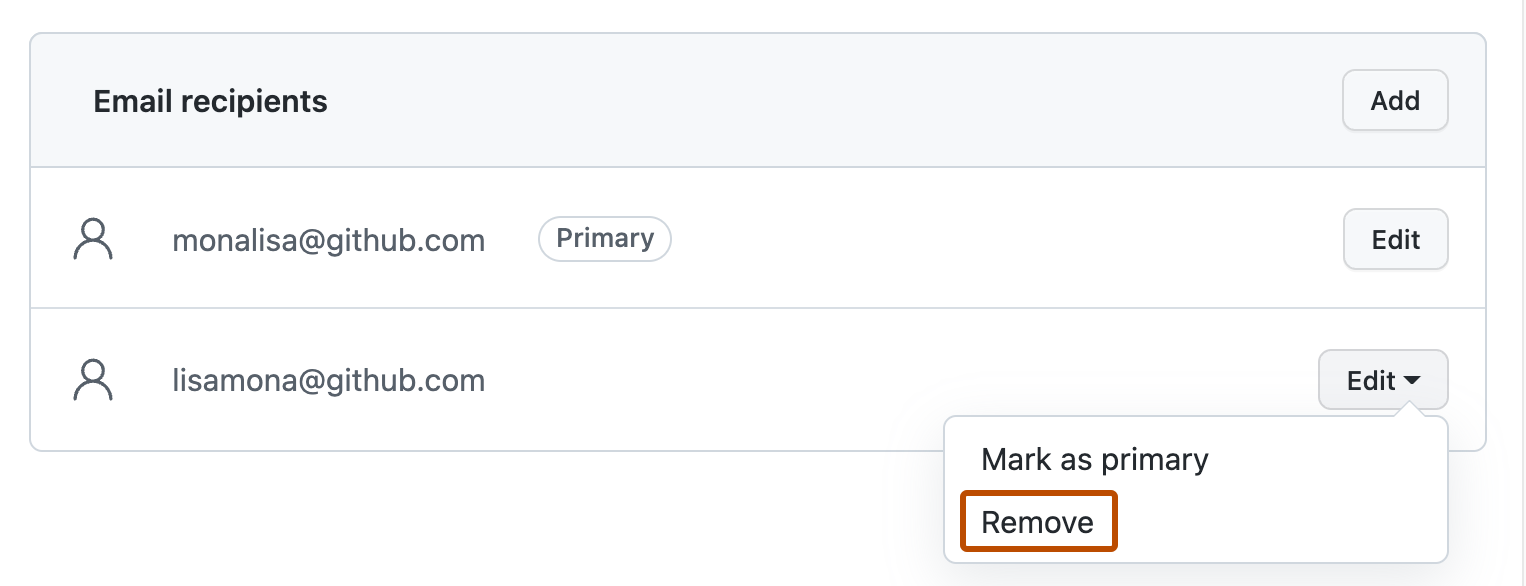Image resolution: width=1526 pixels, height=586 pixels.
Task: Select the Primary badge label
Action: tap(604, 239)
